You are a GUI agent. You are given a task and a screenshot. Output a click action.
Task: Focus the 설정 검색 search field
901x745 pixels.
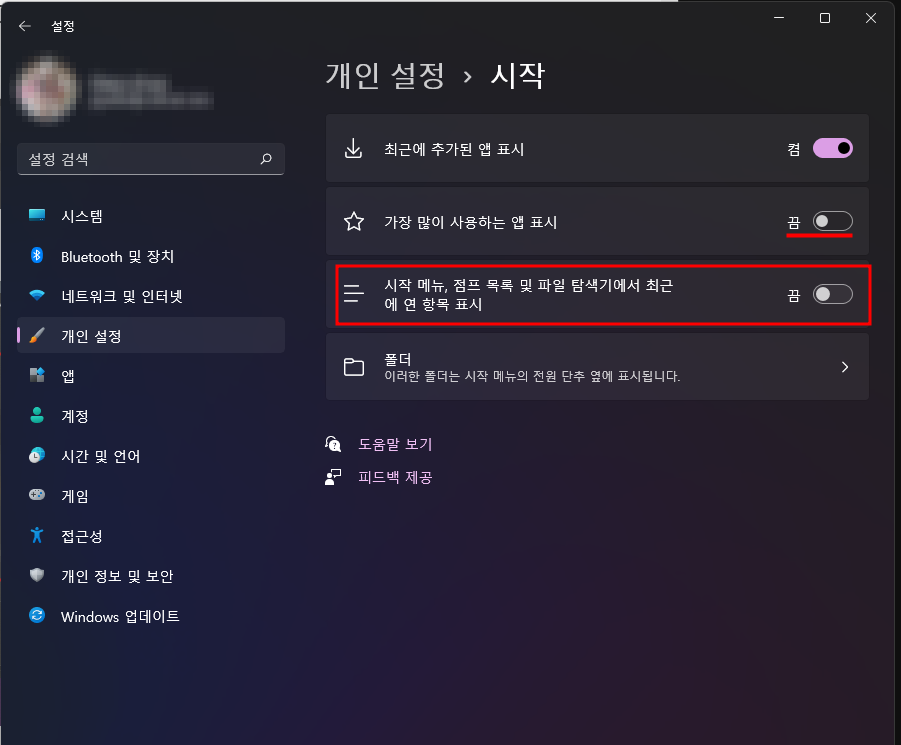coord(151,159)
